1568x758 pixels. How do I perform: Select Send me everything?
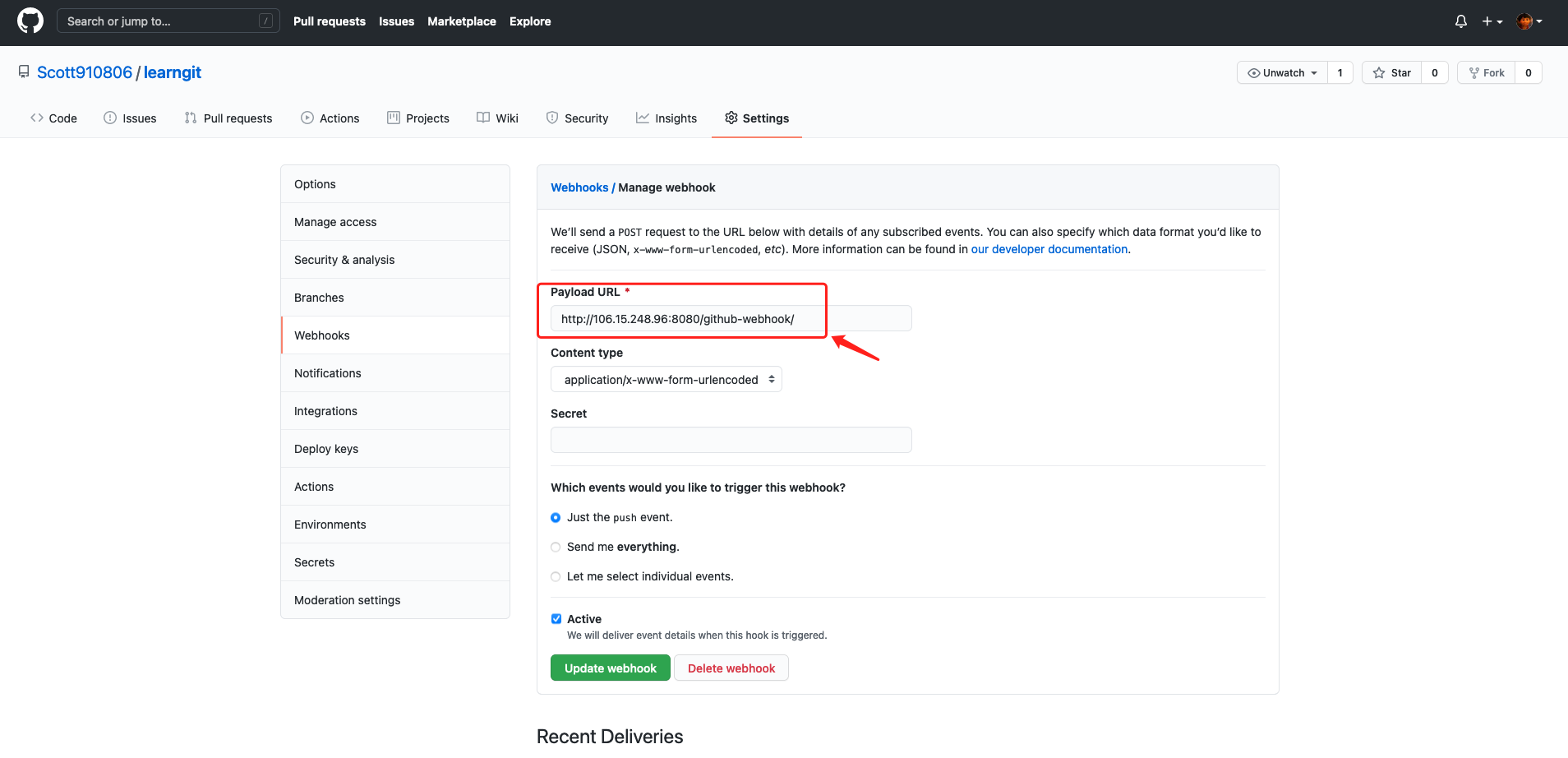click(x=556, y=547)
